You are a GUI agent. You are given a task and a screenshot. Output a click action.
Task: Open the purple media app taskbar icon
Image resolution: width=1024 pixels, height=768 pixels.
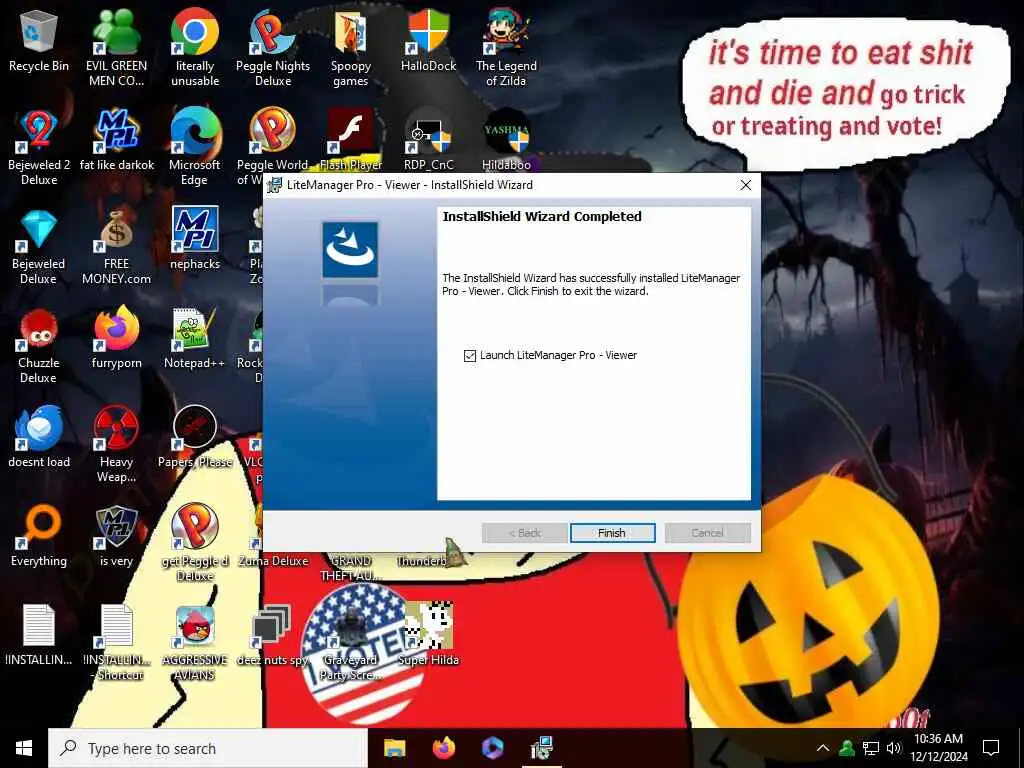492,748
